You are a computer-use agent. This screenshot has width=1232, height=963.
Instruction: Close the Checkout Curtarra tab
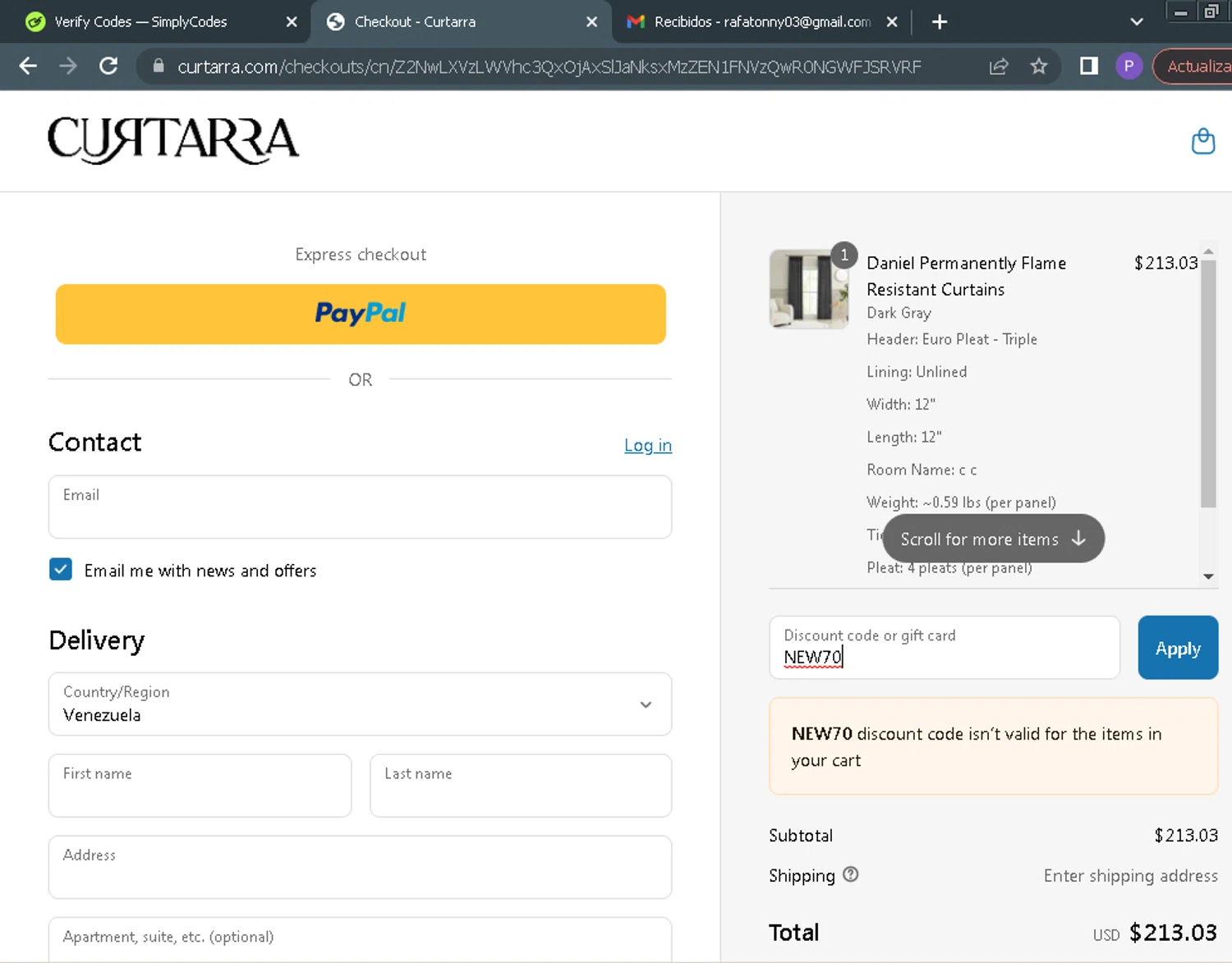[591, 22]
